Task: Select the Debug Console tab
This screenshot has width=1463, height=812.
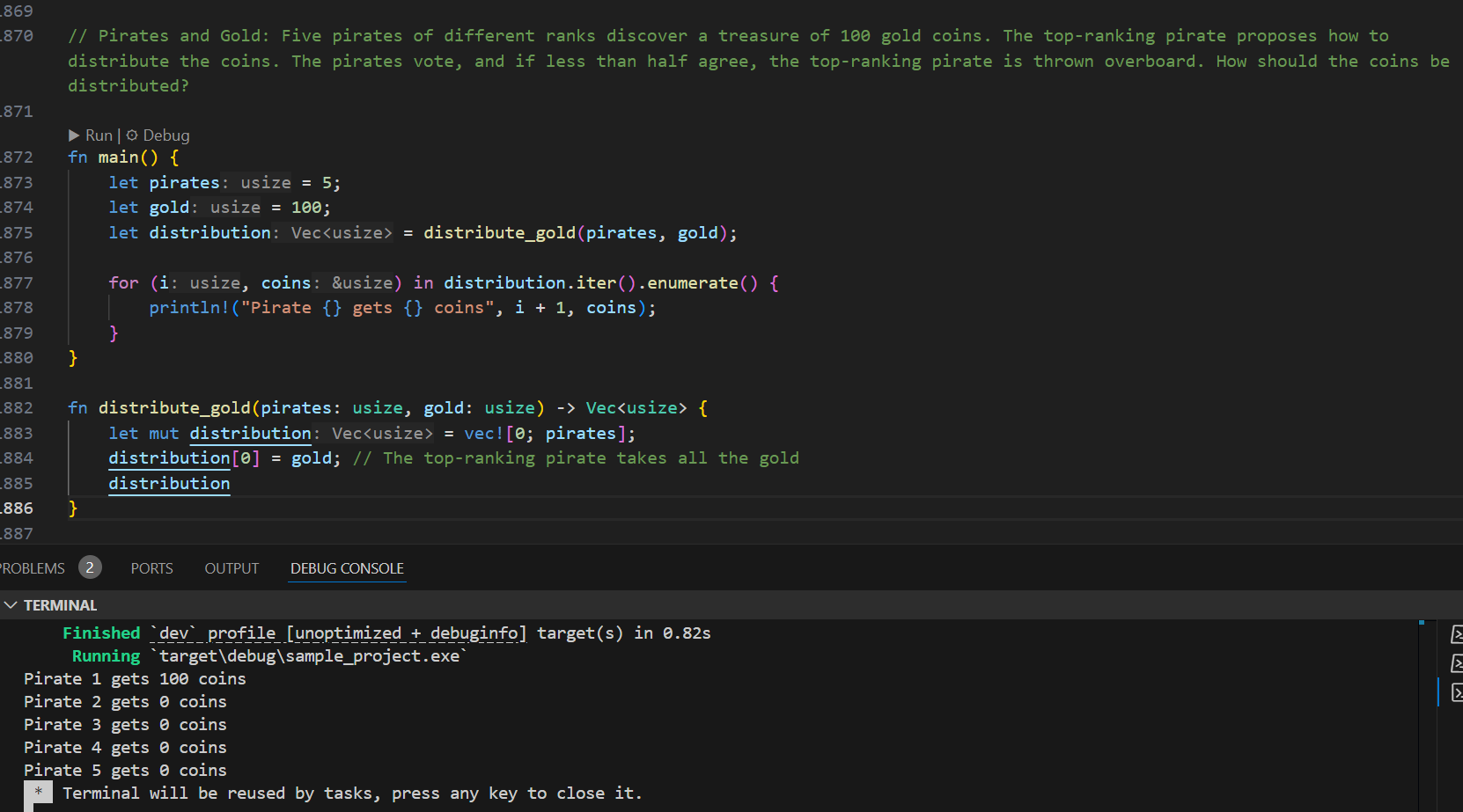Action: [x=347, y=568]
